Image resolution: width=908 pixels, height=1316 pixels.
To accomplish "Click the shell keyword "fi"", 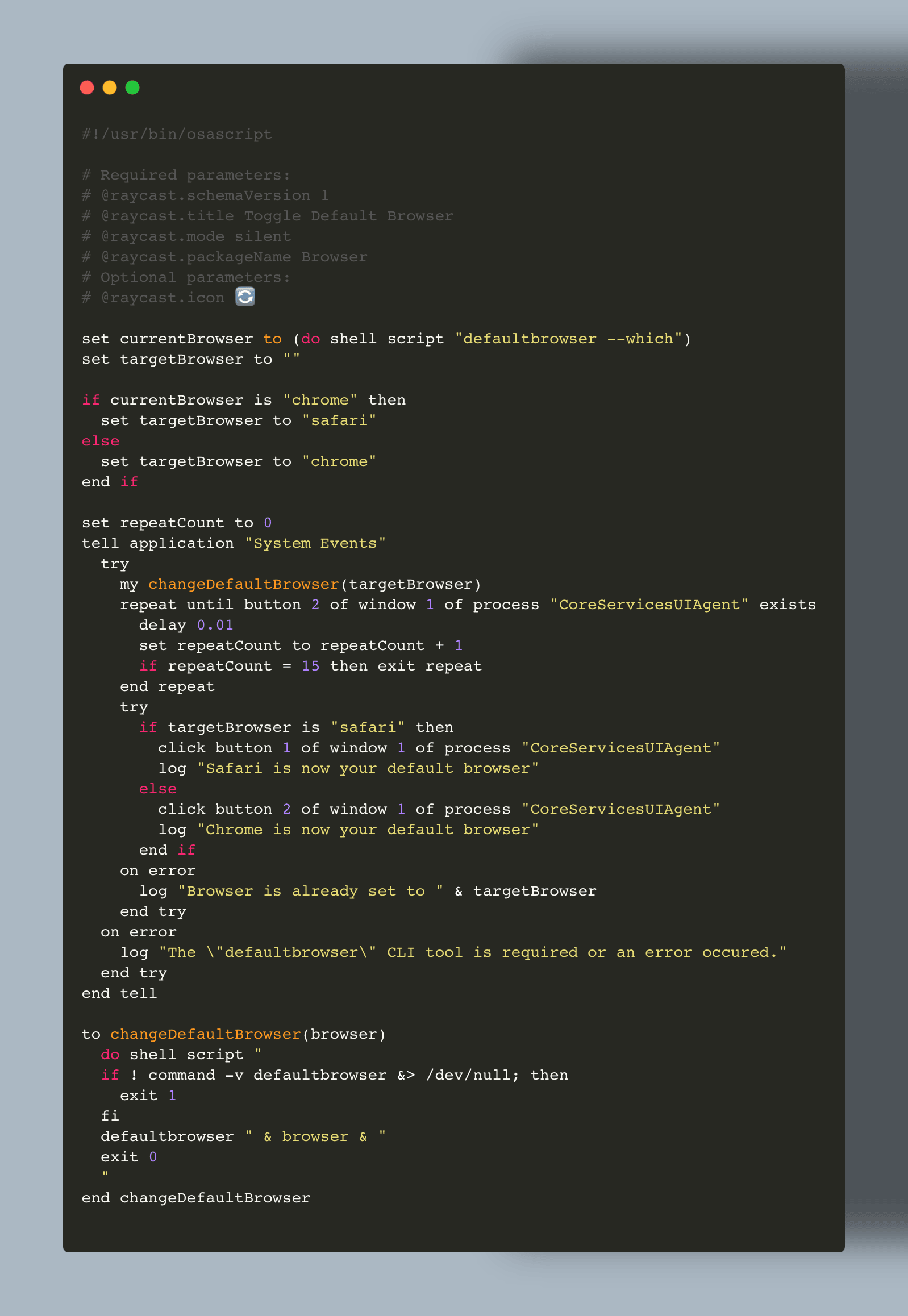I will pos(110,1118).
